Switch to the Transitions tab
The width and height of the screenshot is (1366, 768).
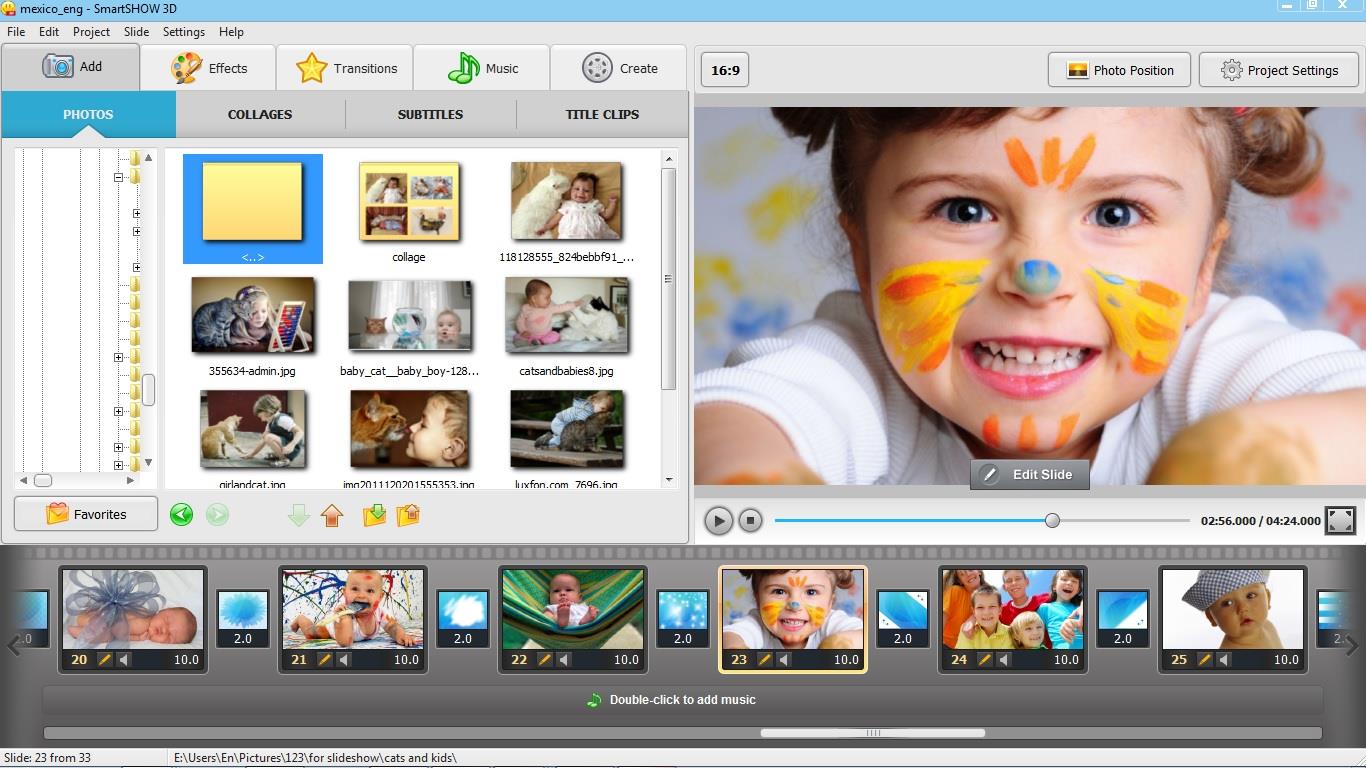[x=345, y=68]
